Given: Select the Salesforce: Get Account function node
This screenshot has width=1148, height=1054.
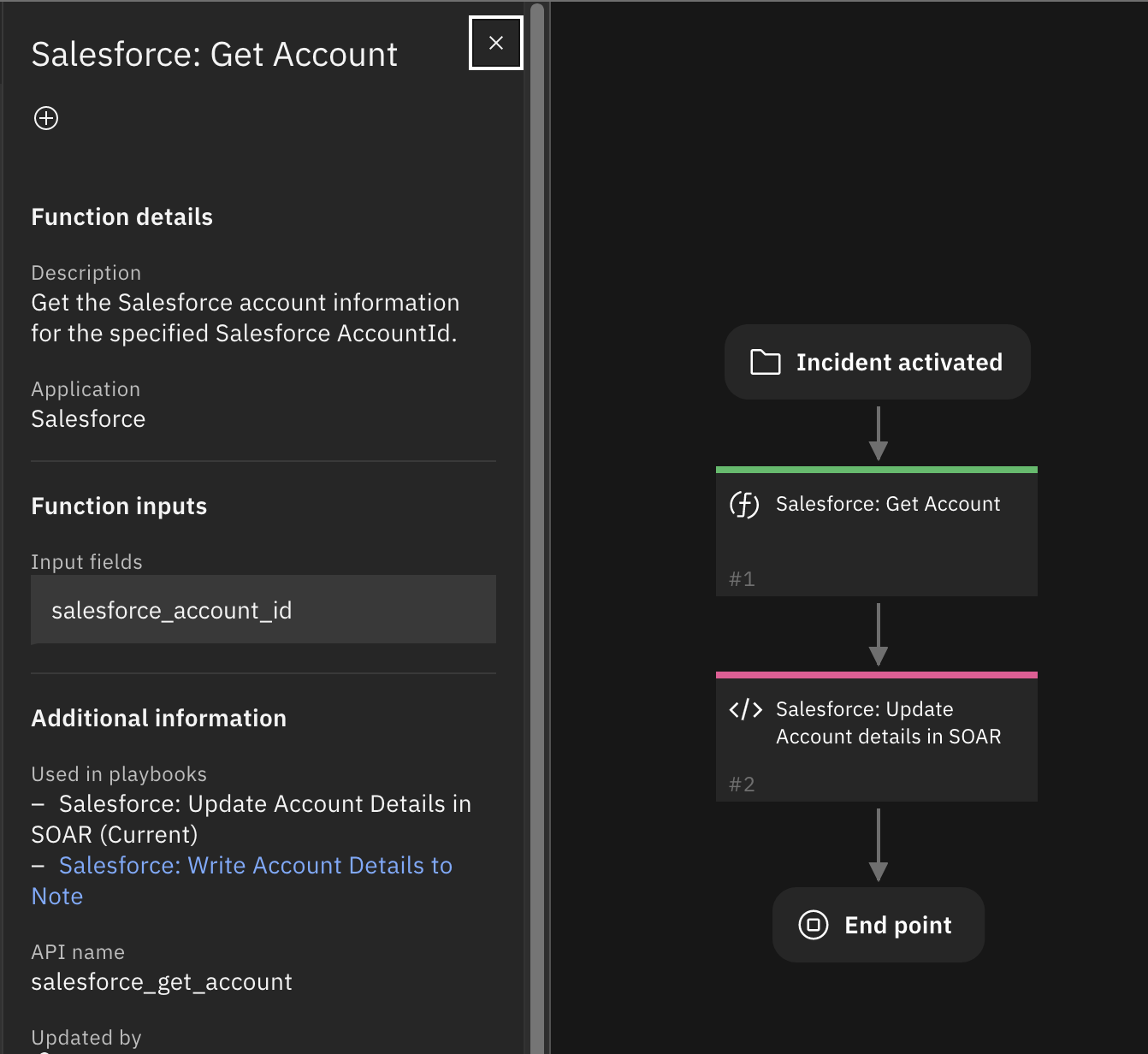Looking at the screenshot, I should 877,531.
